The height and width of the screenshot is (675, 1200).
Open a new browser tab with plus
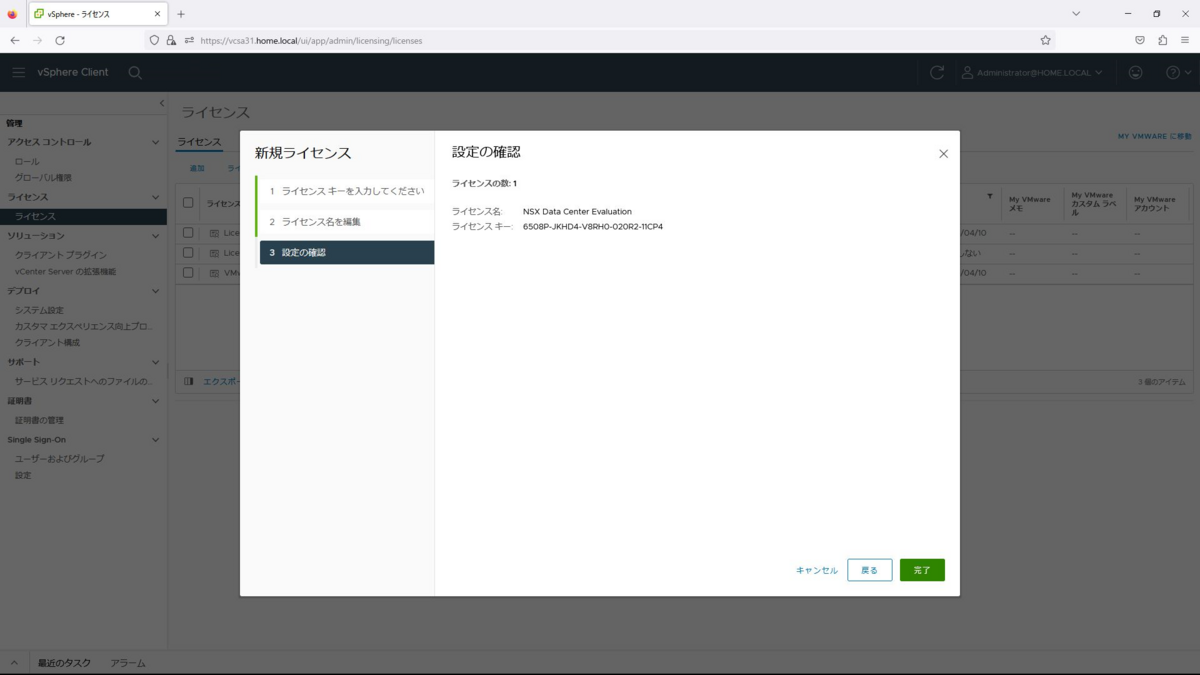(181, 14)
